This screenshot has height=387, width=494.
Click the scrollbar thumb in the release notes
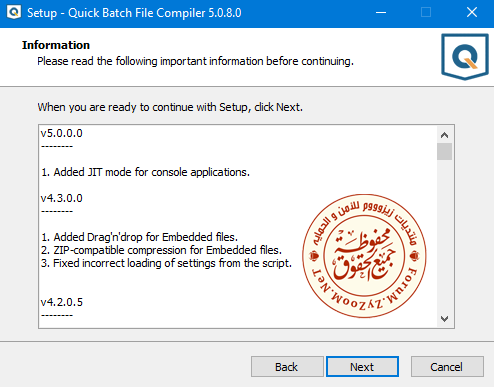[x=444, y=152]
